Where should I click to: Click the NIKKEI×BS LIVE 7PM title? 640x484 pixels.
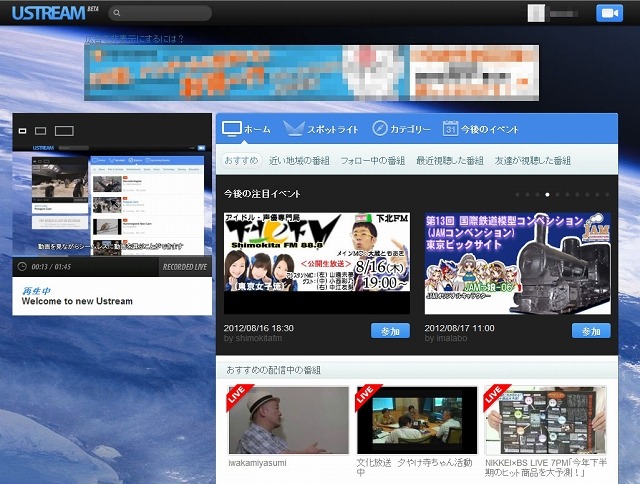tap(546, 468)
